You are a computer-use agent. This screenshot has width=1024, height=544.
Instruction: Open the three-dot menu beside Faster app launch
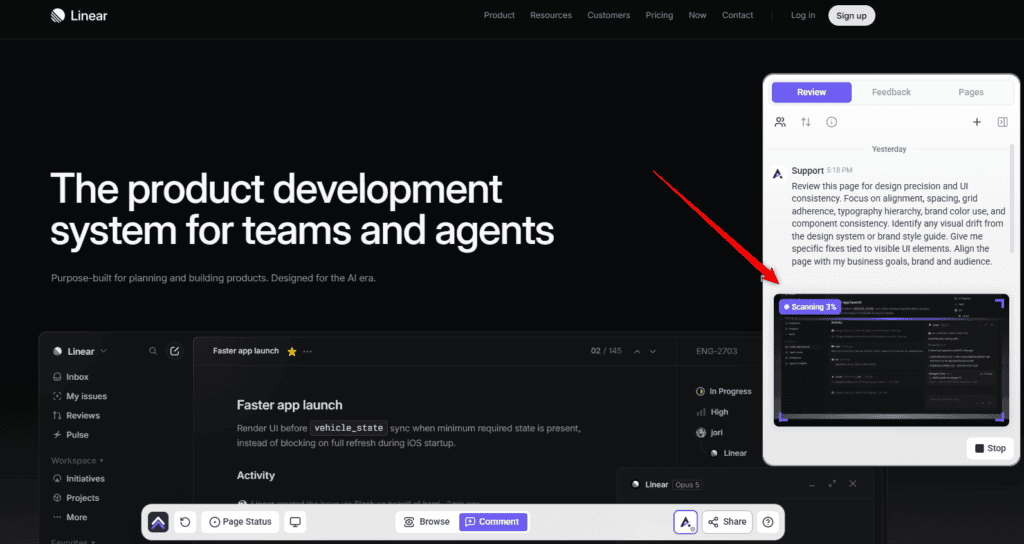(308, 352)
